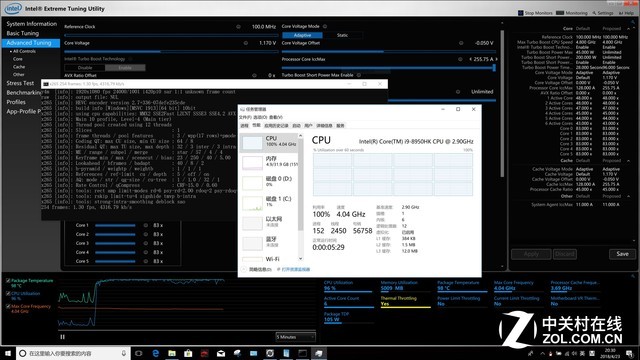The image size is (640, 360).
Task: Switch to 进程 tab in Task Manager
Action: point(244,126)
